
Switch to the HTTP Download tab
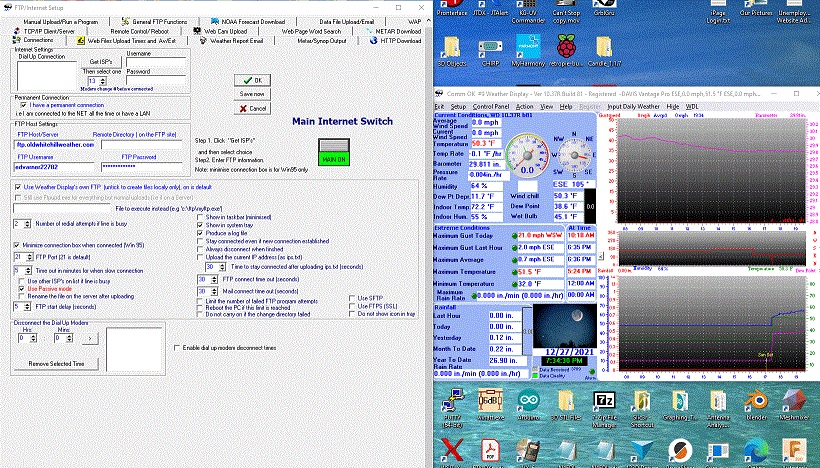click(x=395, y=41)
